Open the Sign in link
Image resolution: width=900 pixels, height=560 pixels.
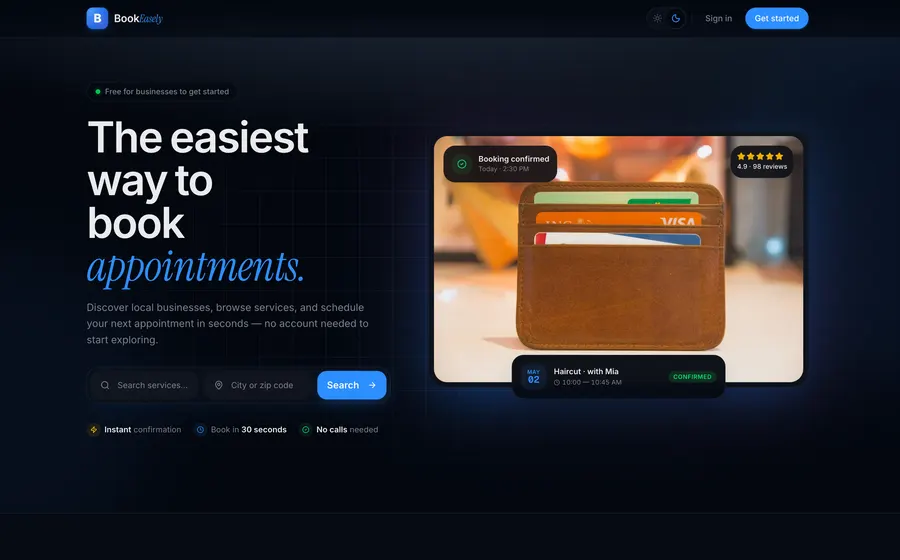tap(719, 18)
